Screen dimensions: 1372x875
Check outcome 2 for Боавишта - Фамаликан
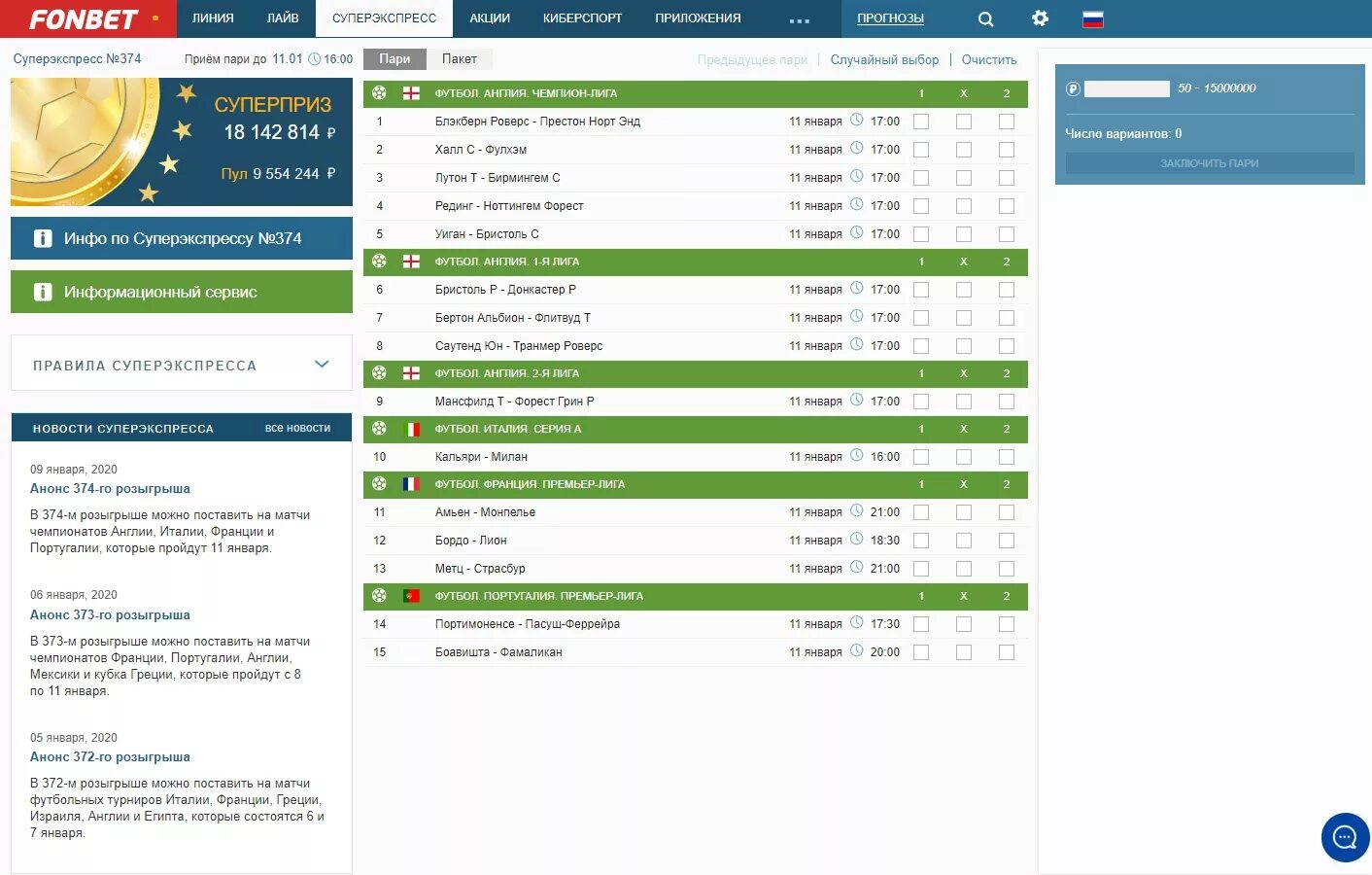click(x=1007, y=652)
